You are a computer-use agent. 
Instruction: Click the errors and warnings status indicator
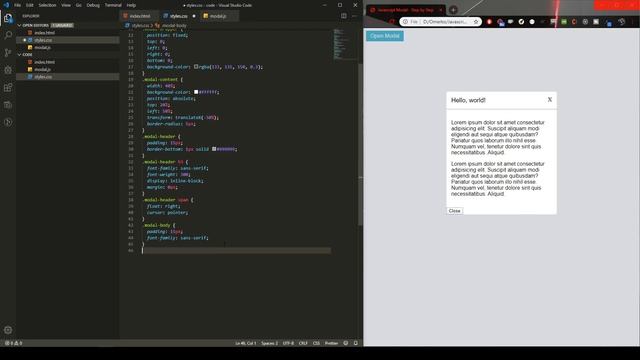pos(13,343)
